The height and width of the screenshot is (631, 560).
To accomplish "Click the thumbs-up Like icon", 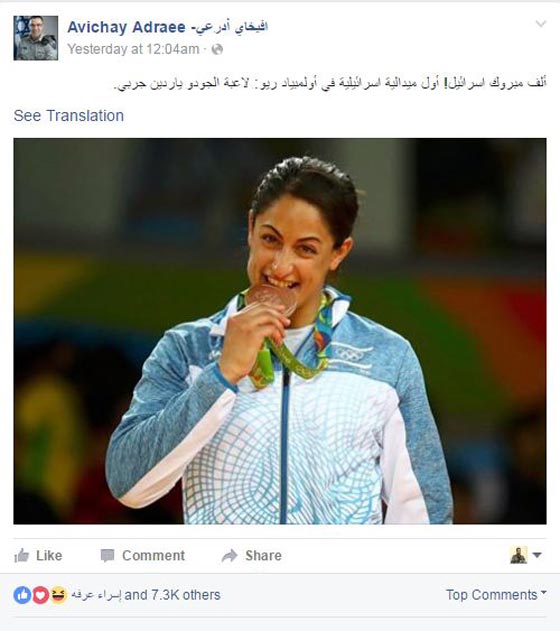I will coord(21,556).
